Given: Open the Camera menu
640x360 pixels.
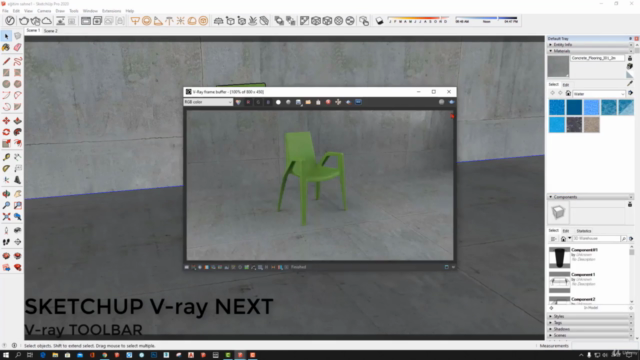Looking at the screenshot, I should [44, 11].
